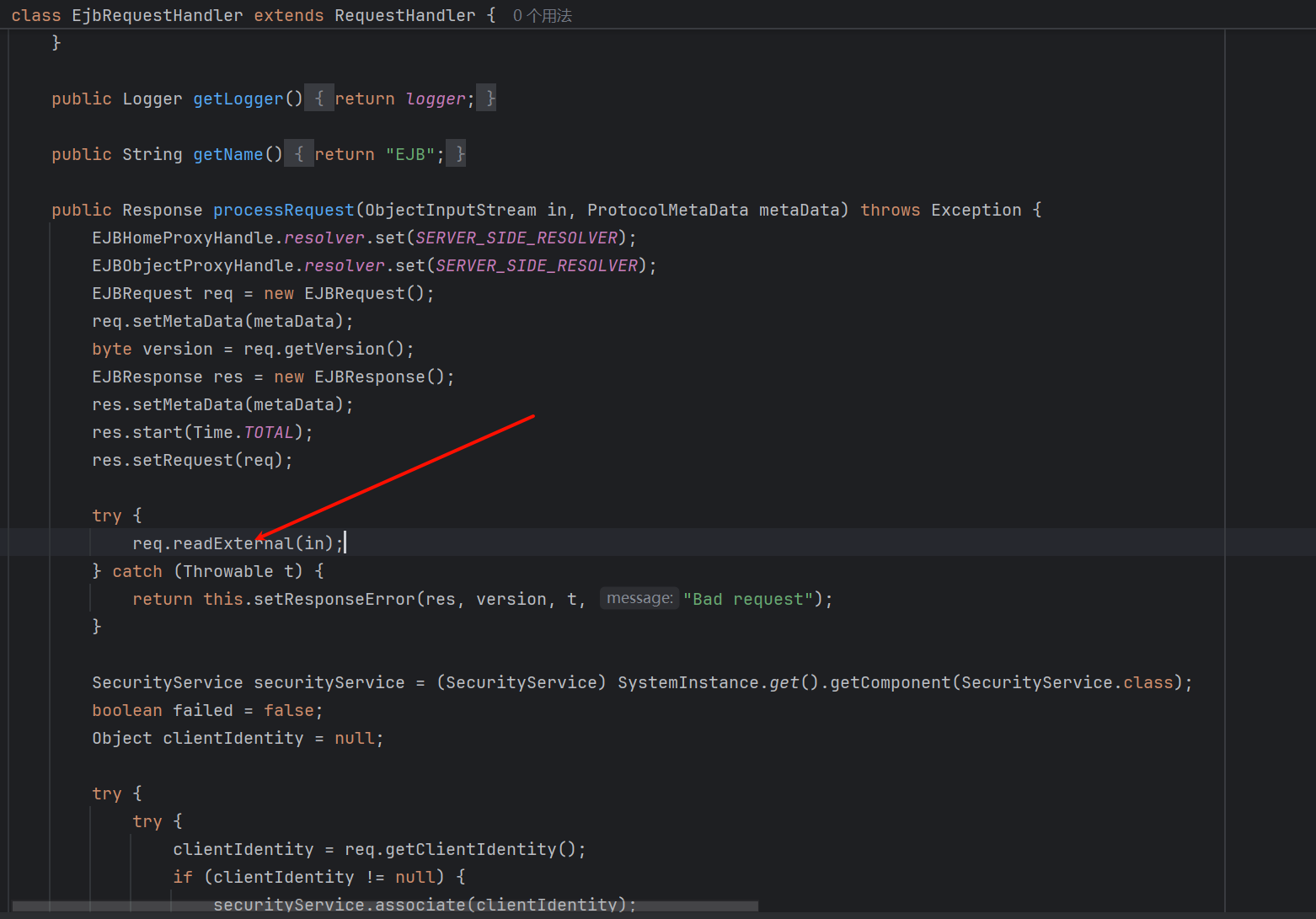Click the getComponent method call
Viewport: 1316px width, 919px height.
click(x=890, y=682)
